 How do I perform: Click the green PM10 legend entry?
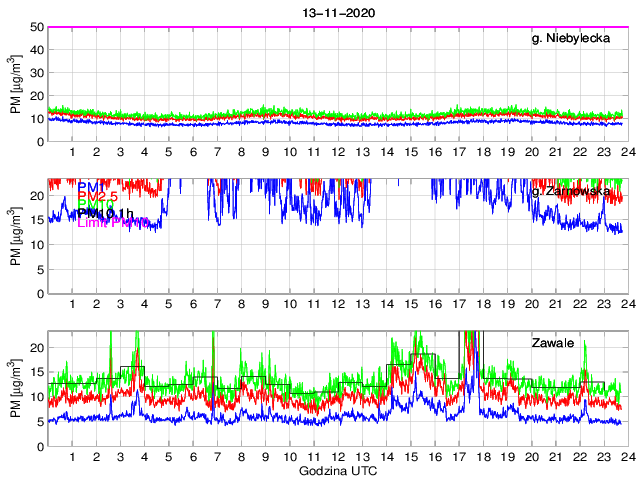tap(96, 205)
